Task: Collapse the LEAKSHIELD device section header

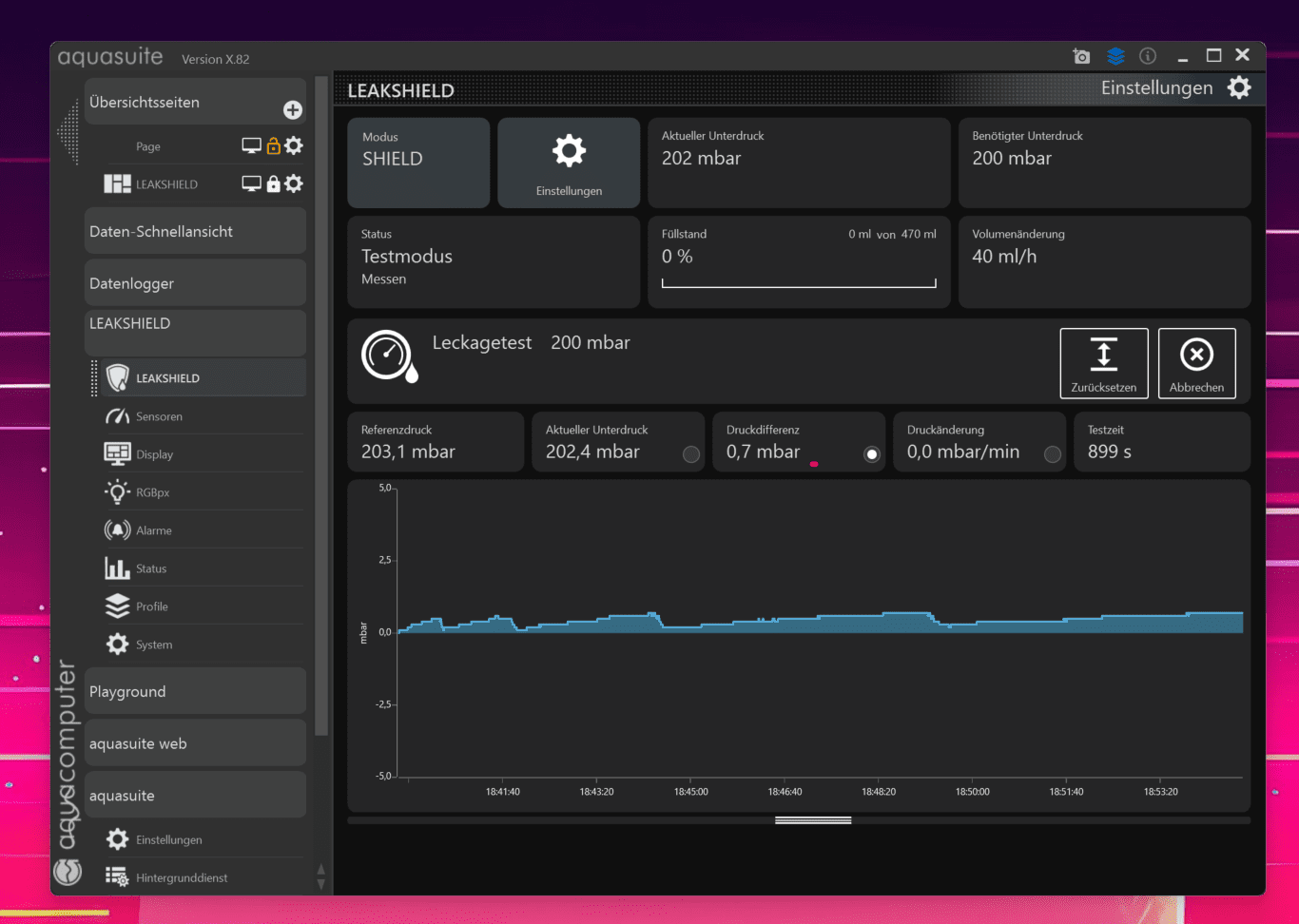Action: pyautogui.click(x=195, y=331)
